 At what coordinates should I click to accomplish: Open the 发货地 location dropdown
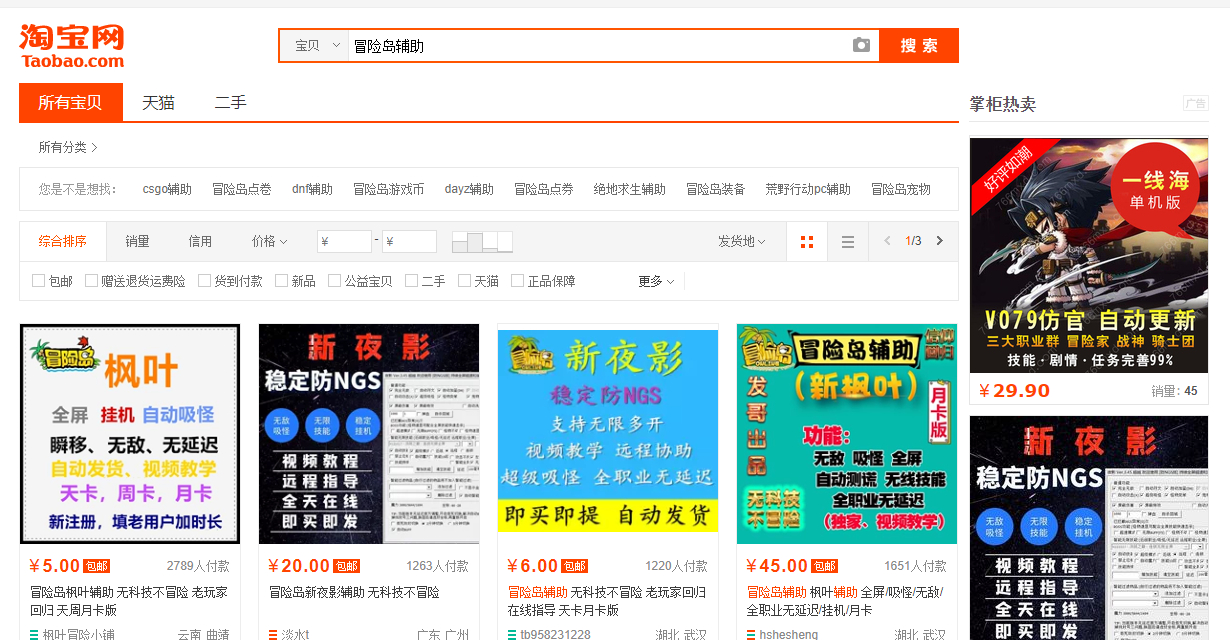point(742,241)
